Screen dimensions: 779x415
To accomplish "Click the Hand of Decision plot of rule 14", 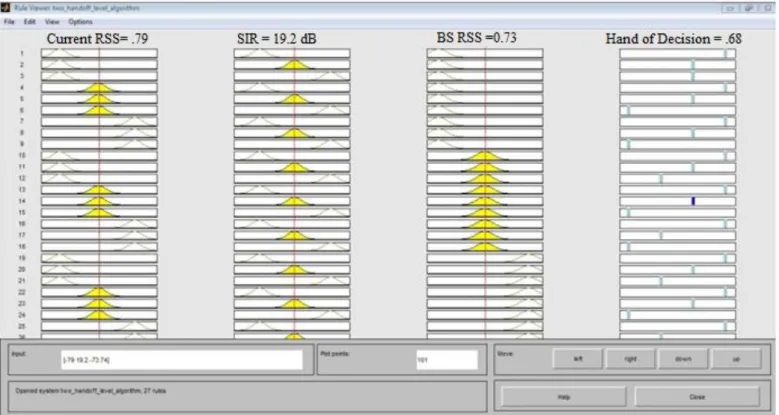I will pyautogui.click(x=678, y=201).
